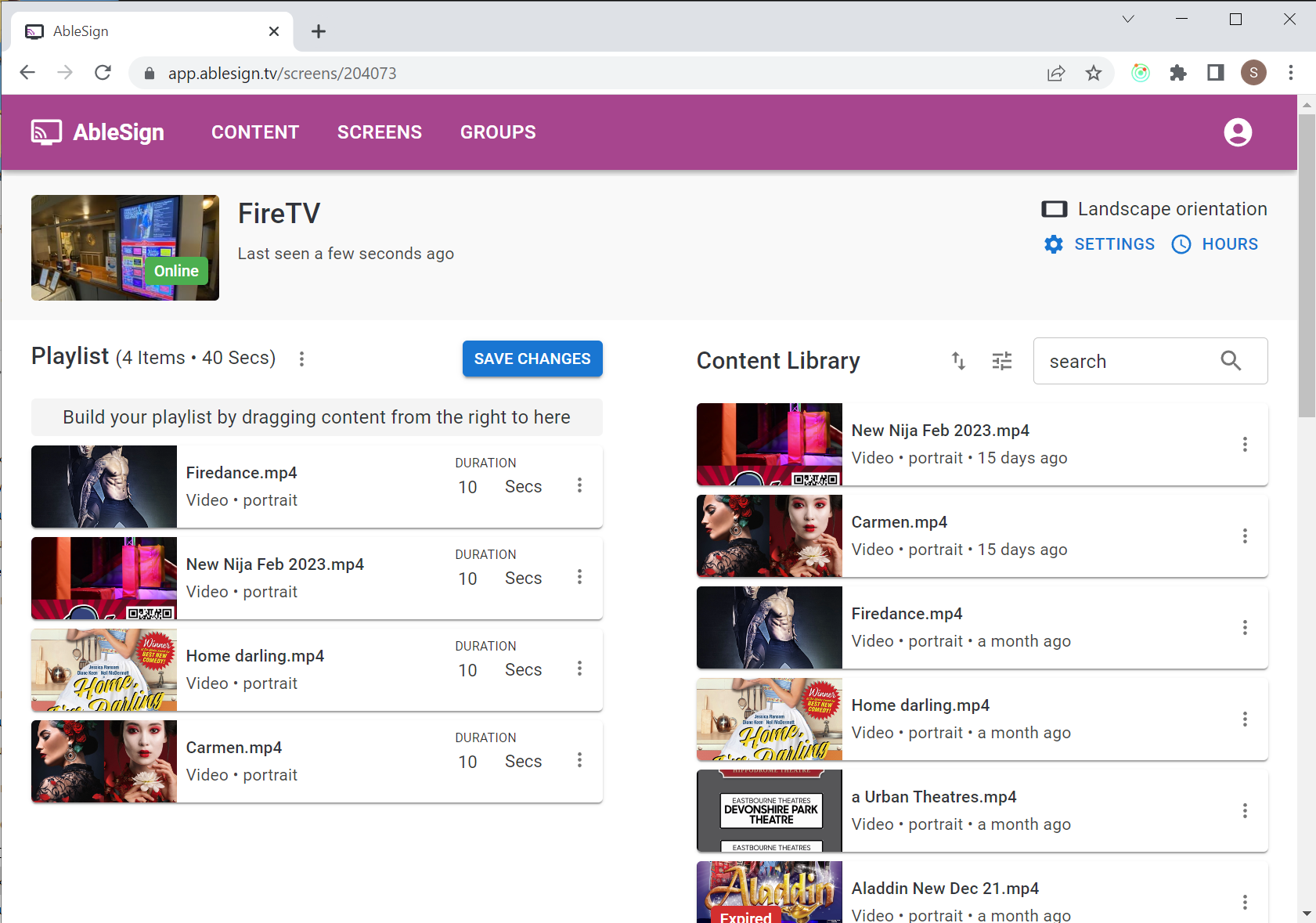This screenshot has width=1316, height=923.
Task: Switch to the GROUPS page
Action: (x=498, y=132)
